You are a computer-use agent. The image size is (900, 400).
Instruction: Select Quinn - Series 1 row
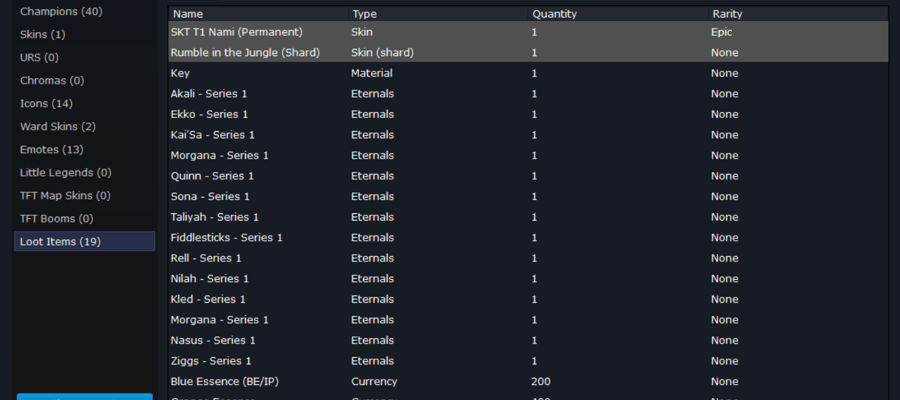[528, 176]
